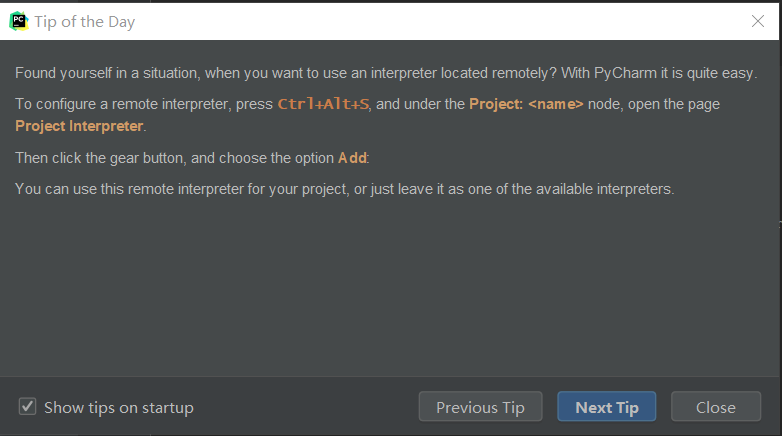Click the "Tip of the Day" title text
The height and width of the screenshot is (436, 782).
coord(85,21)
